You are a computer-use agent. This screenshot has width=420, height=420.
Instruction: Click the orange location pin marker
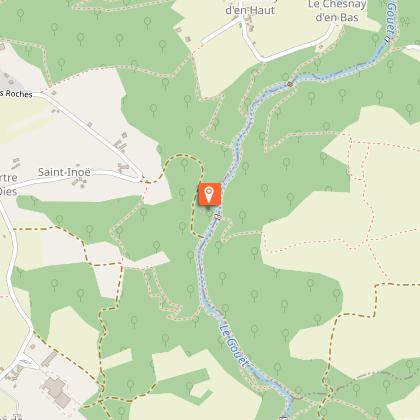[x=210, y=194]
